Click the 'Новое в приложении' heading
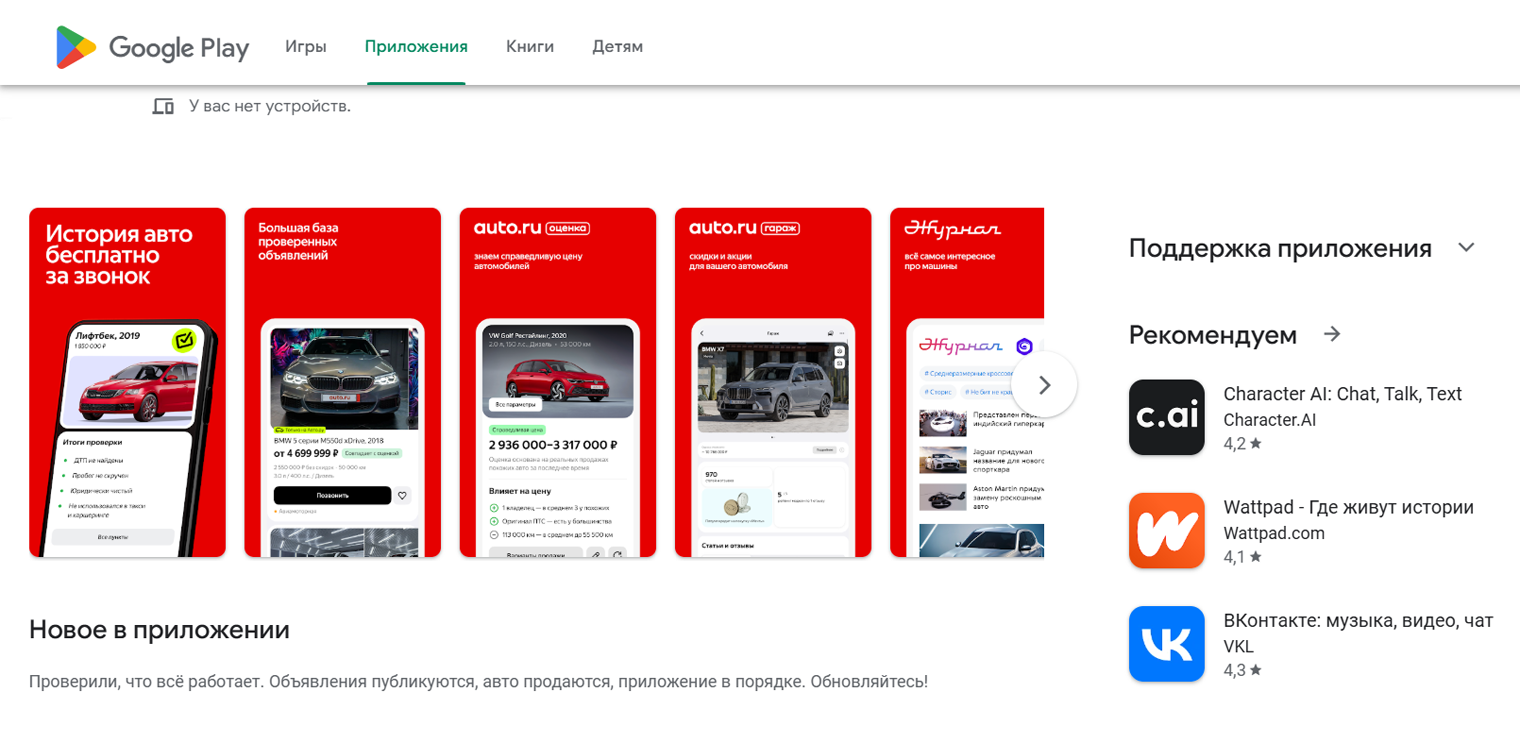This screenshot has height=742, width=1520. pyautogui.click(x=159, y=630)
